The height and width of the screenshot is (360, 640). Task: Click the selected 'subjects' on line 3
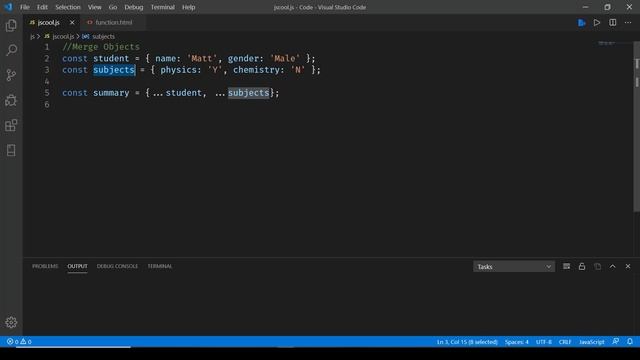[x=113, y=70]
